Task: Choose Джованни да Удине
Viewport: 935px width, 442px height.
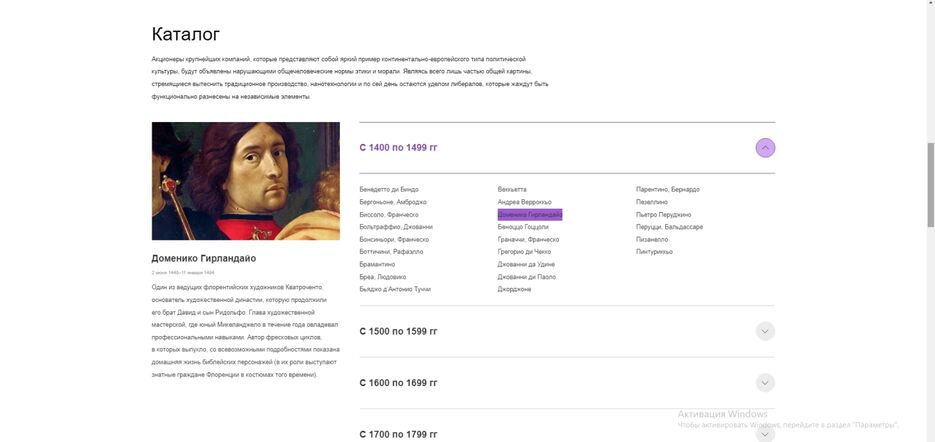Action: 527,264
